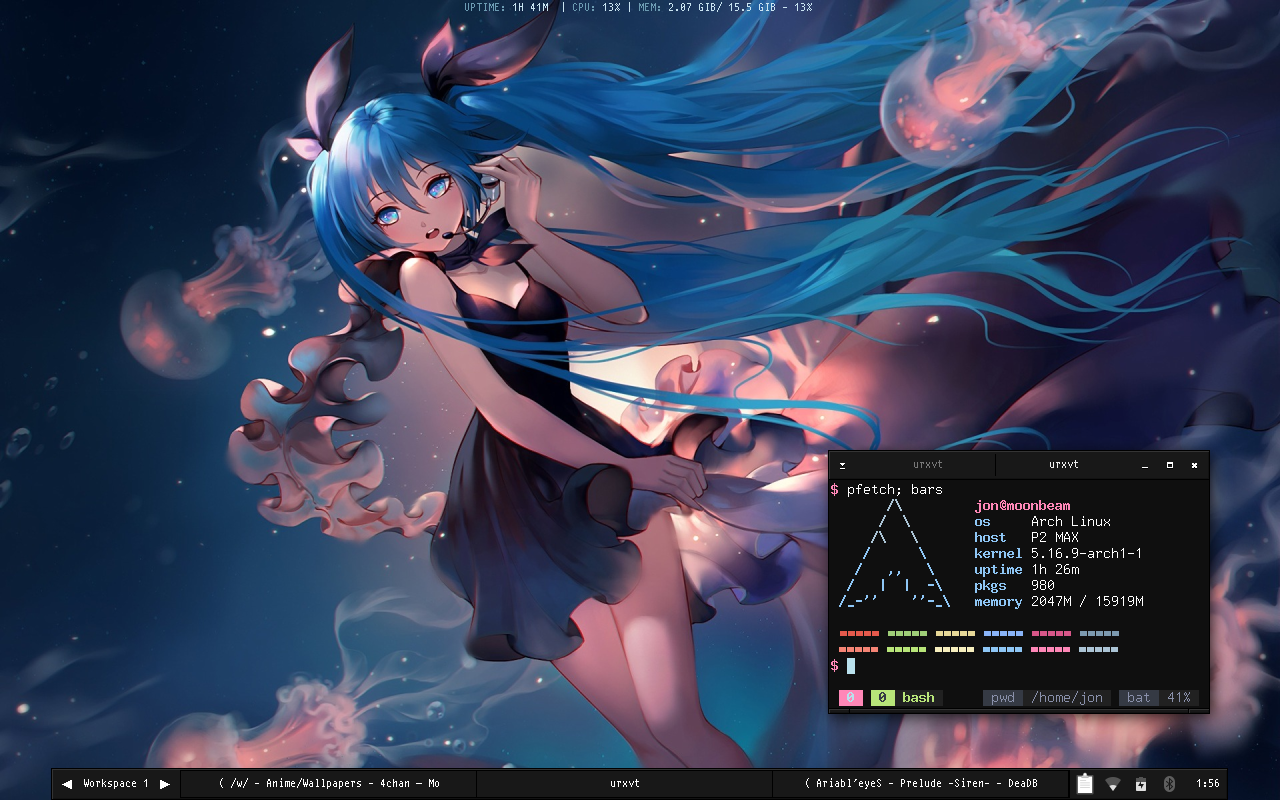Click the 'Arch Linux' os value
This screenshot has height=800, width=1280.
point(1071,522)
